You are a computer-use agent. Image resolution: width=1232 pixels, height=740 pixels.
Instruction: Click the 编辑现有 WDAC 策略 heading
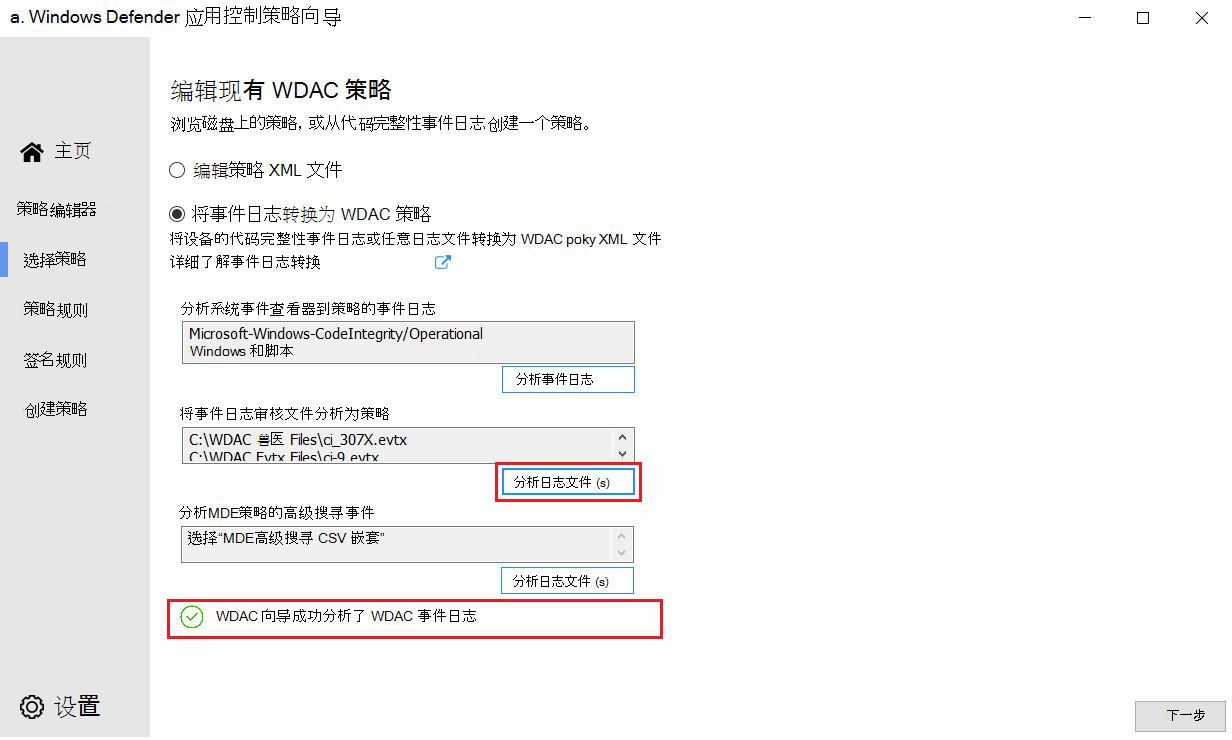281,91
